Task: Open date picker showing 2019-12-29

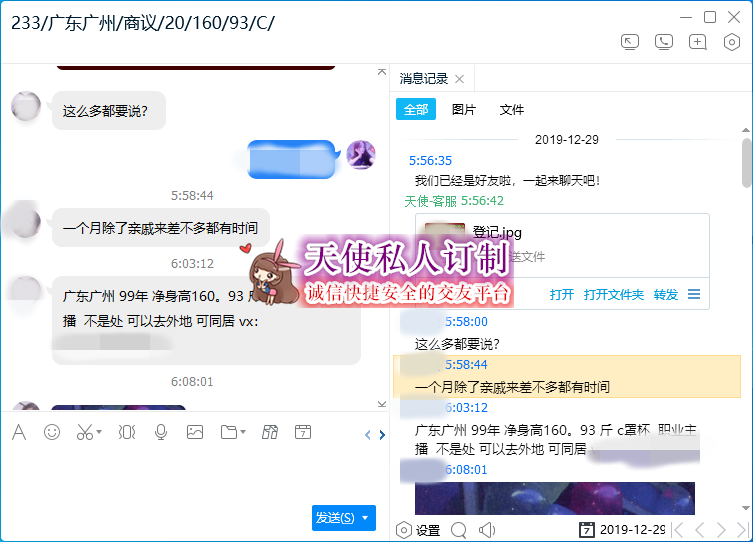Action: [x=622, y=530]
